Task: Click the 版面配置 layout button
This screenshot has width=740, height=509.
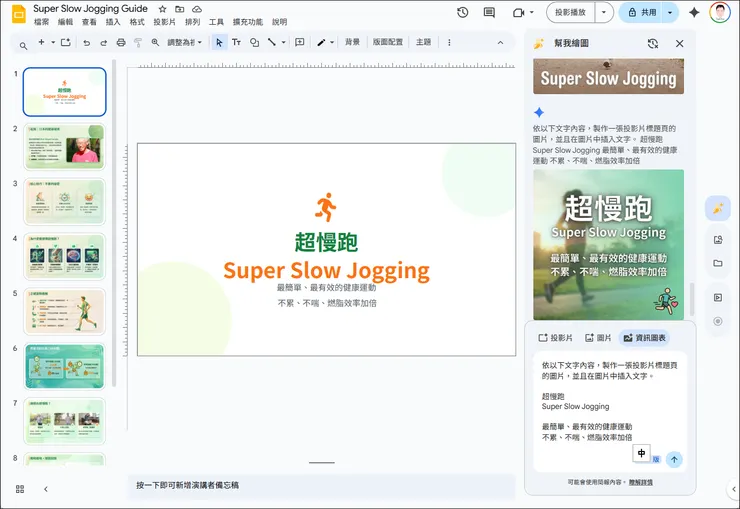Action: tap(388, 42)
